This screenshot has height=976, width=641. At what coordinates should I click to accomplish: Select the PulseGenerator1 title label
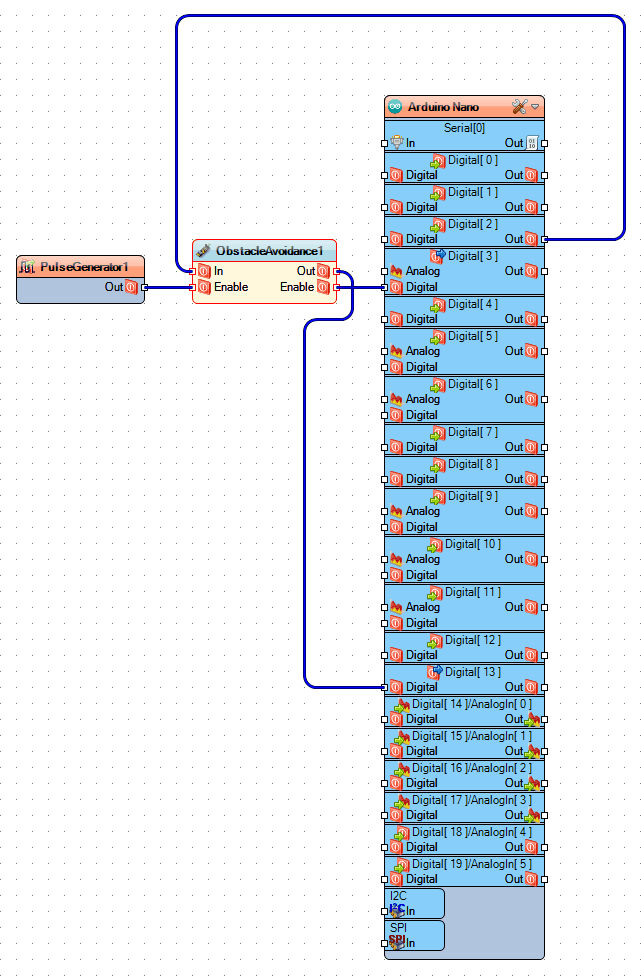point(84,267)
